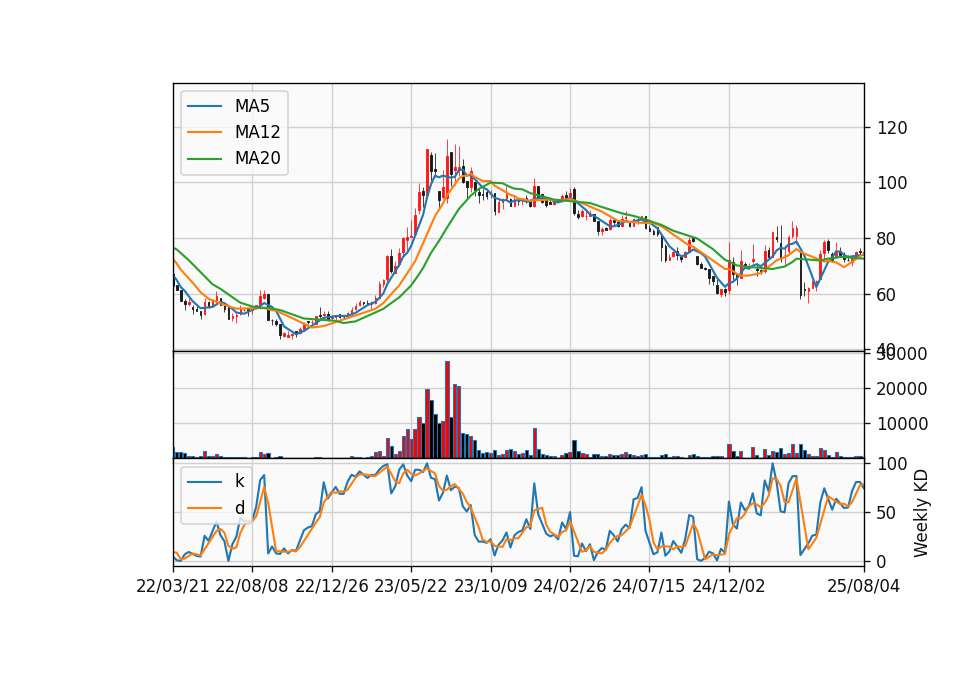Click the 100 price axis tick label
The height and width of the screenshot is (690, 960).
892,183
